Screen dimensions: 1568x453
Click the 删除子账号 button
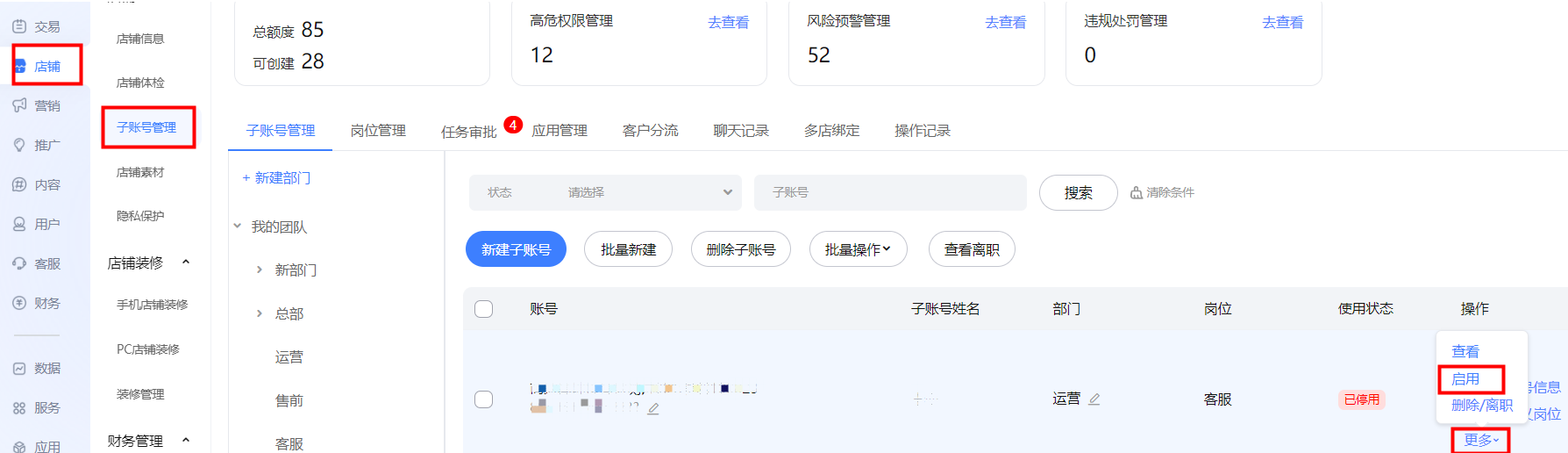[x=741, y=249]
